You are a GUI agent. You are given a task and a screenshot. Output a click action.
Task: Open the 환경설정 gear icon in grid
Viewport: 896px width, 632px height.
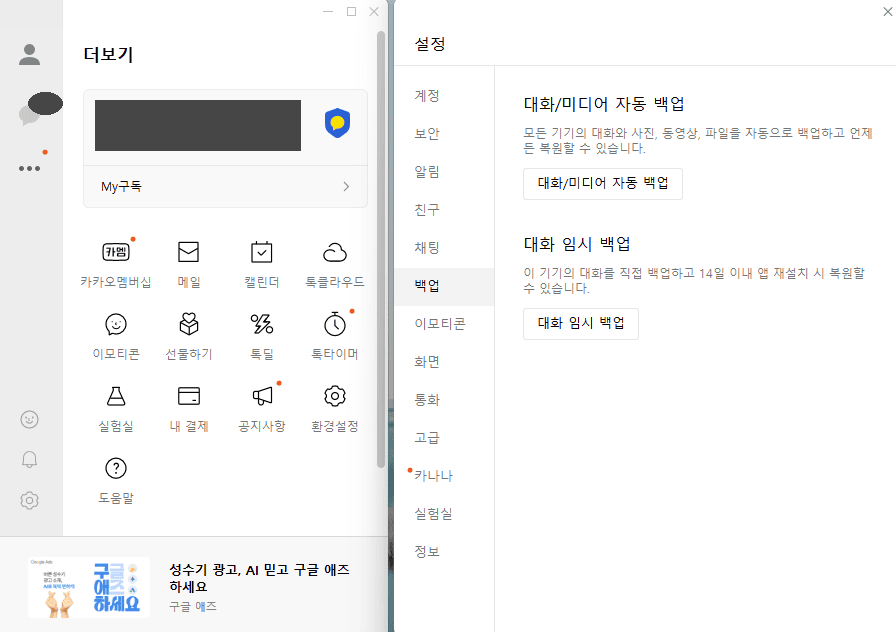coord(335,396)
